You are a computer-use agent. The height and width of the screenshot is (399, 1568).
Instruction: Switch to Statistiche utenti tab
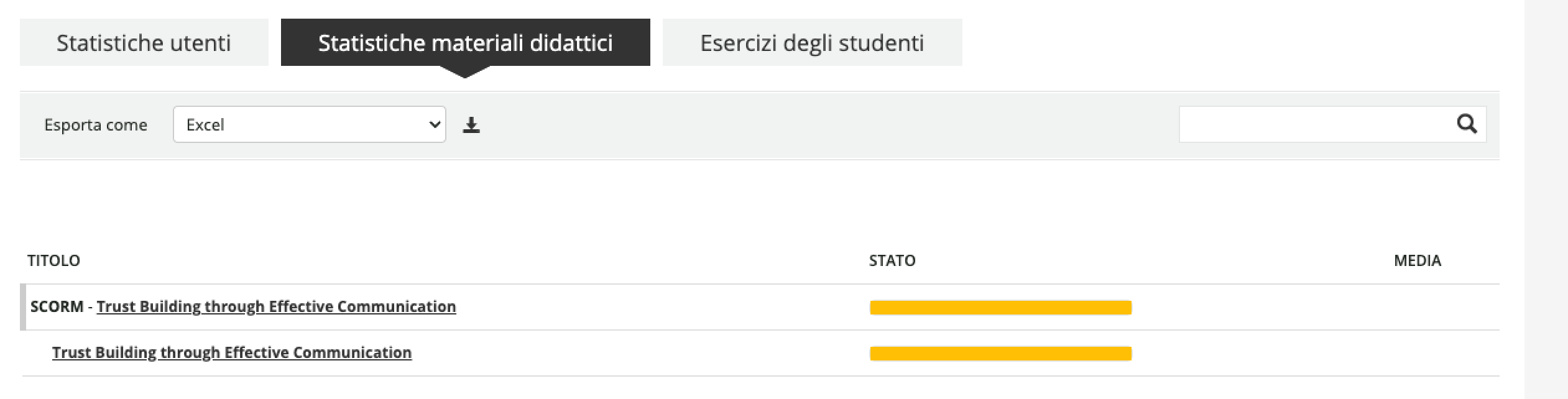pyautogui.click(x=144, y=42)
